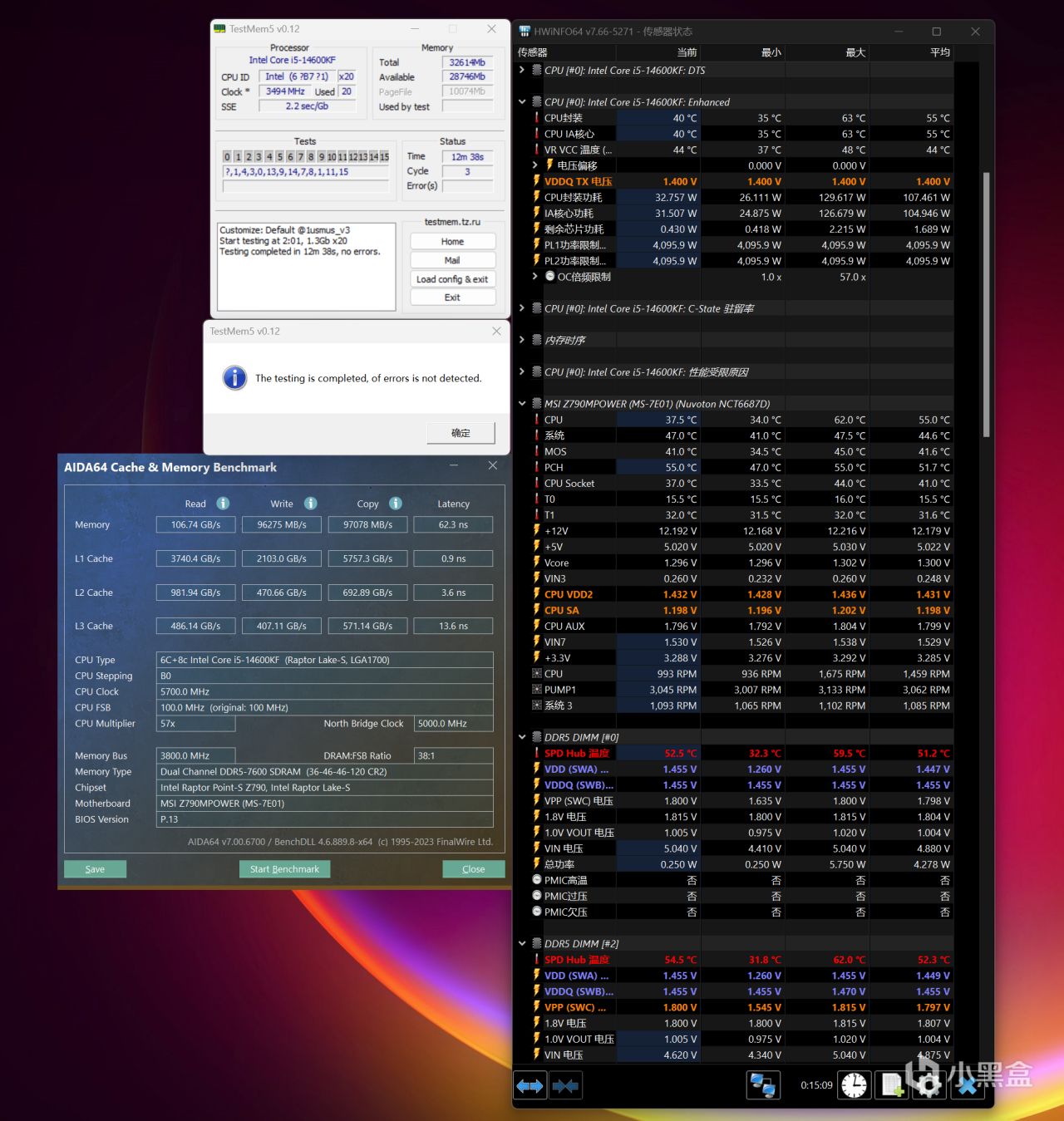Select the CPU VDD2 sensor row

[741, 594]
